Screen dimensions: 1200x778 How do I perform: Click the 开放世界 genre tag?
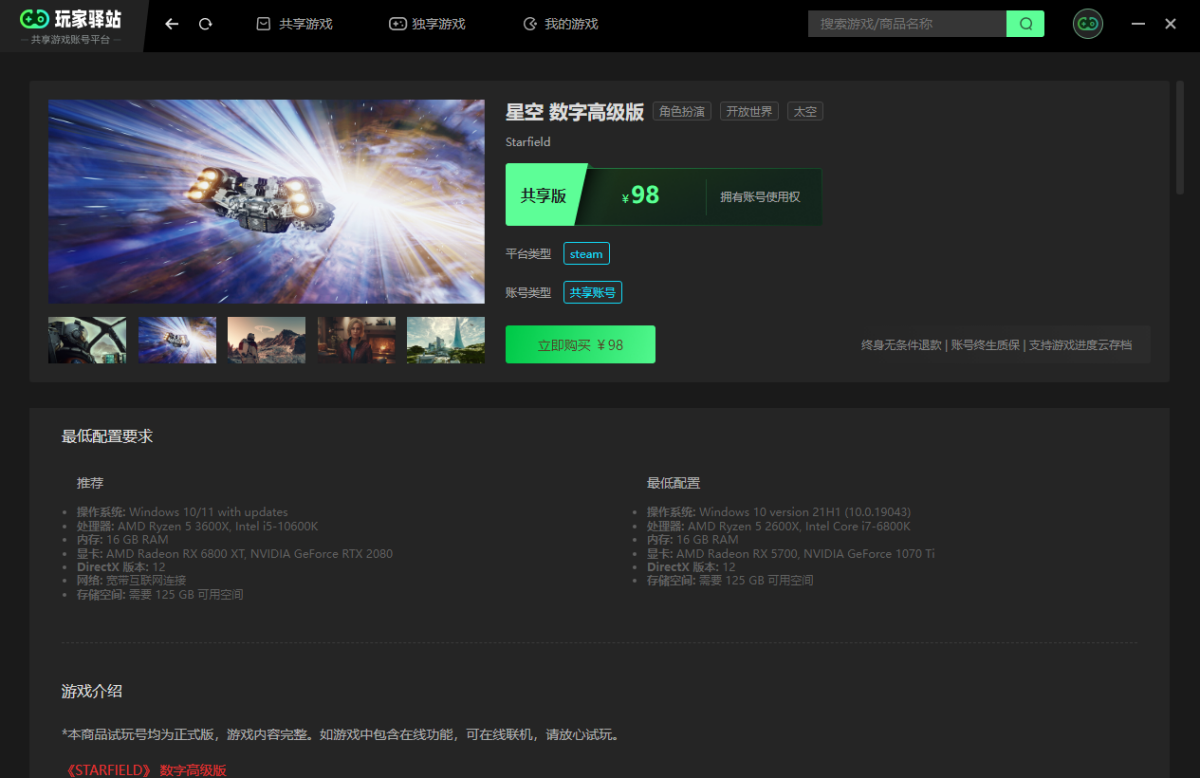749,111
